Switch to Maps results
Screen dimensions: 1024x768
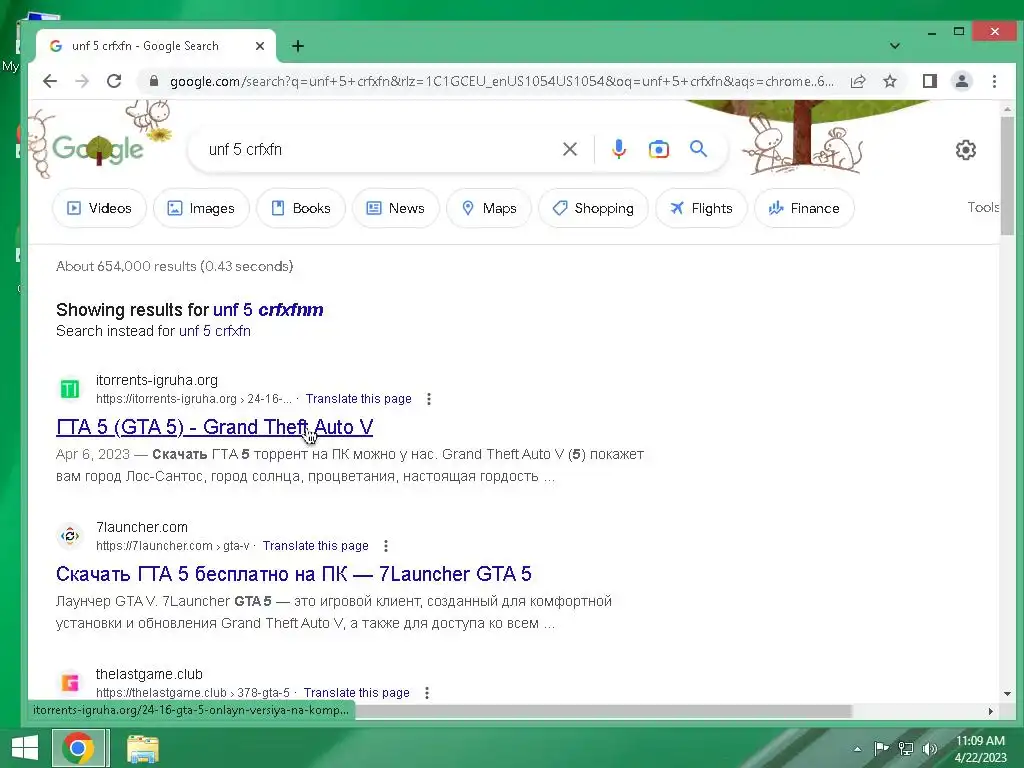tap(489, 208)
